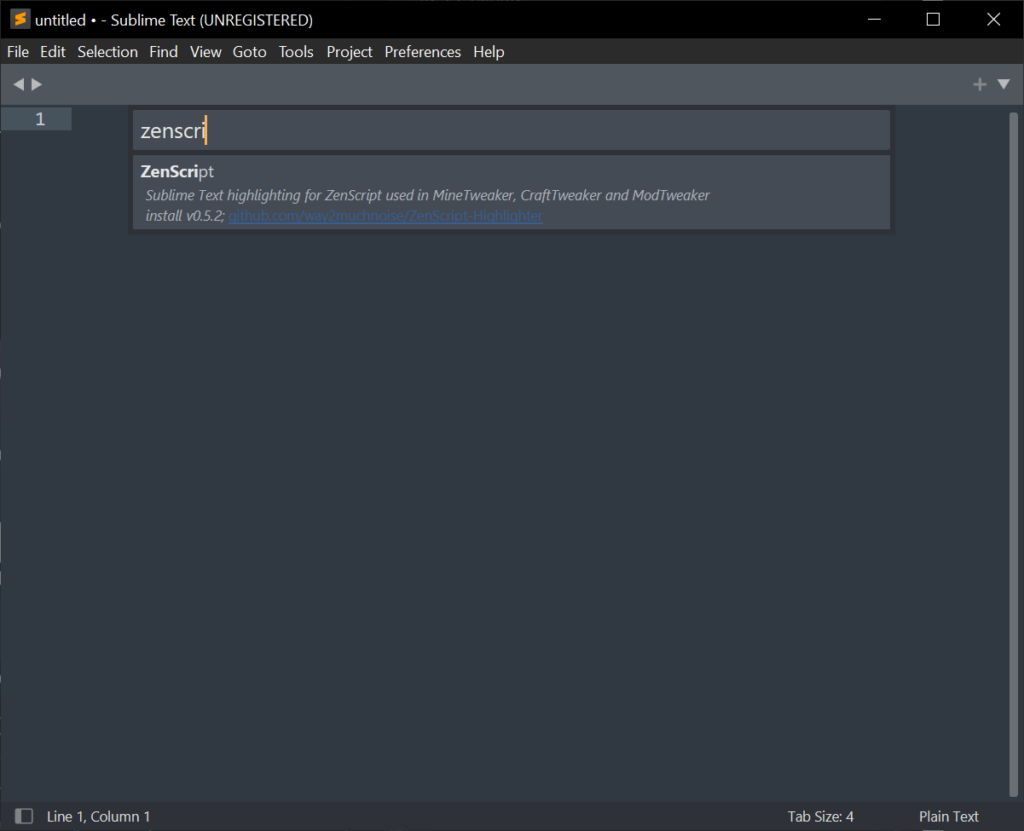The image size is (1024, 831).
Task: Open the Selection menu
Action: click(x=108, y=52)
